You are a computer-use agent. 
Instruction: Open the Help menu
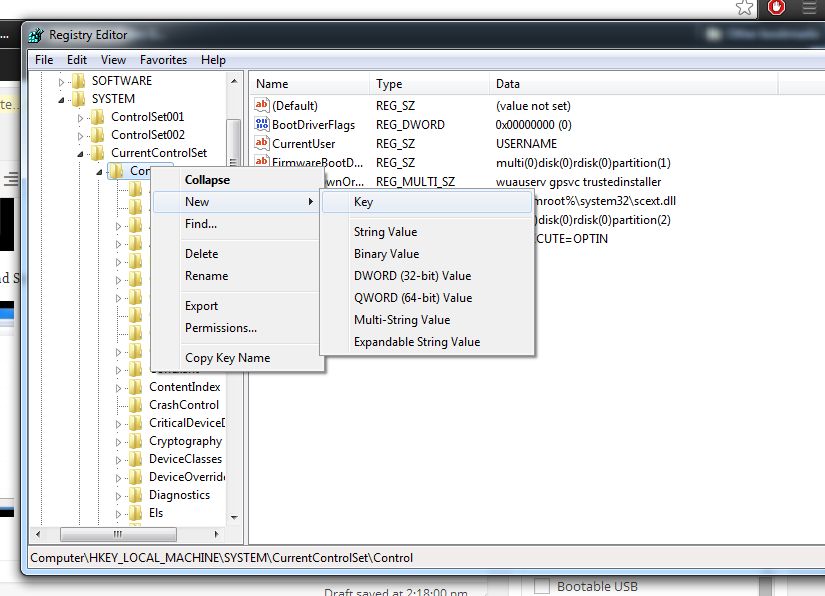tap(213, 60)
